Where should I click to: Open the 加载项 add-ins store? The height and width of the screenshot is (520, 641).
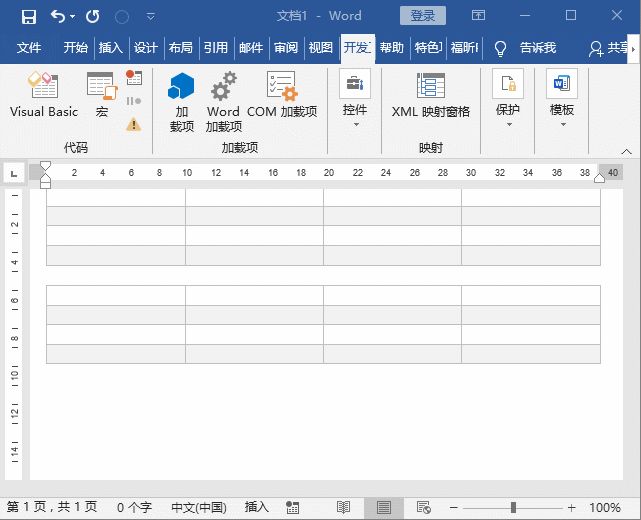tap(182, 102)
